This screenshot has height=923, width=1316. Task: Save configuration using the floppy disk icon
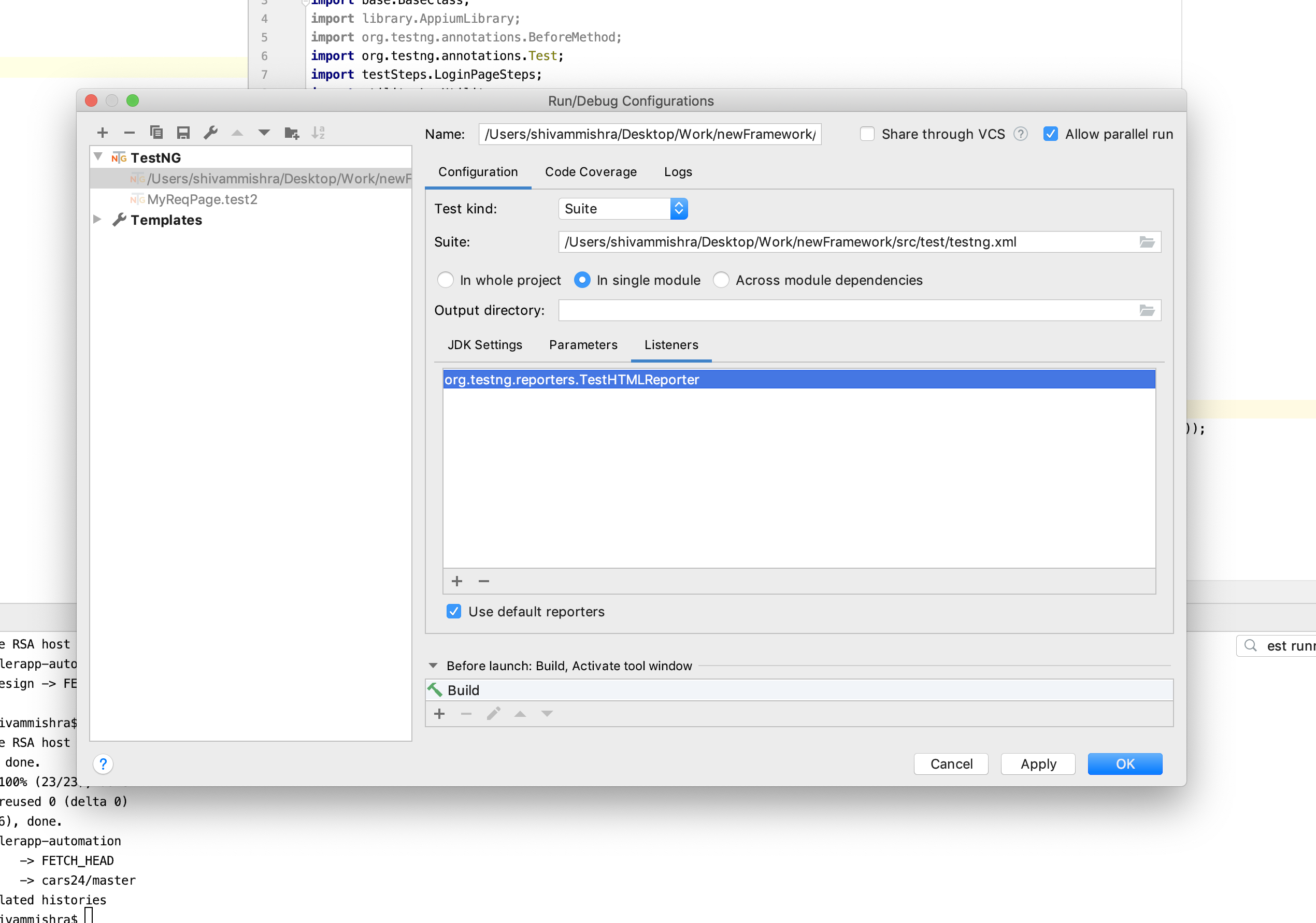pos(183,133)
